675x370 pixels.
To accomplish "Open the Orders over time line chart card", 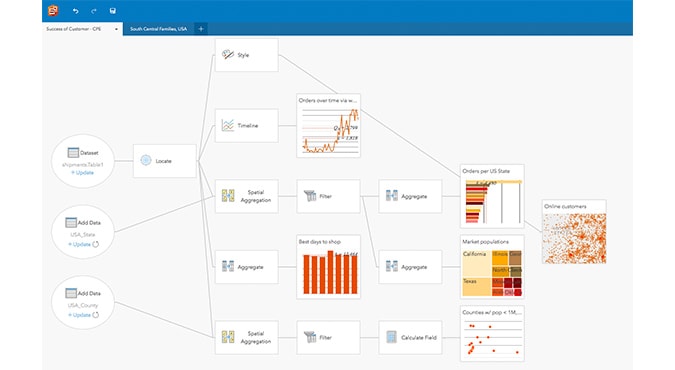I will coord(328,125).
